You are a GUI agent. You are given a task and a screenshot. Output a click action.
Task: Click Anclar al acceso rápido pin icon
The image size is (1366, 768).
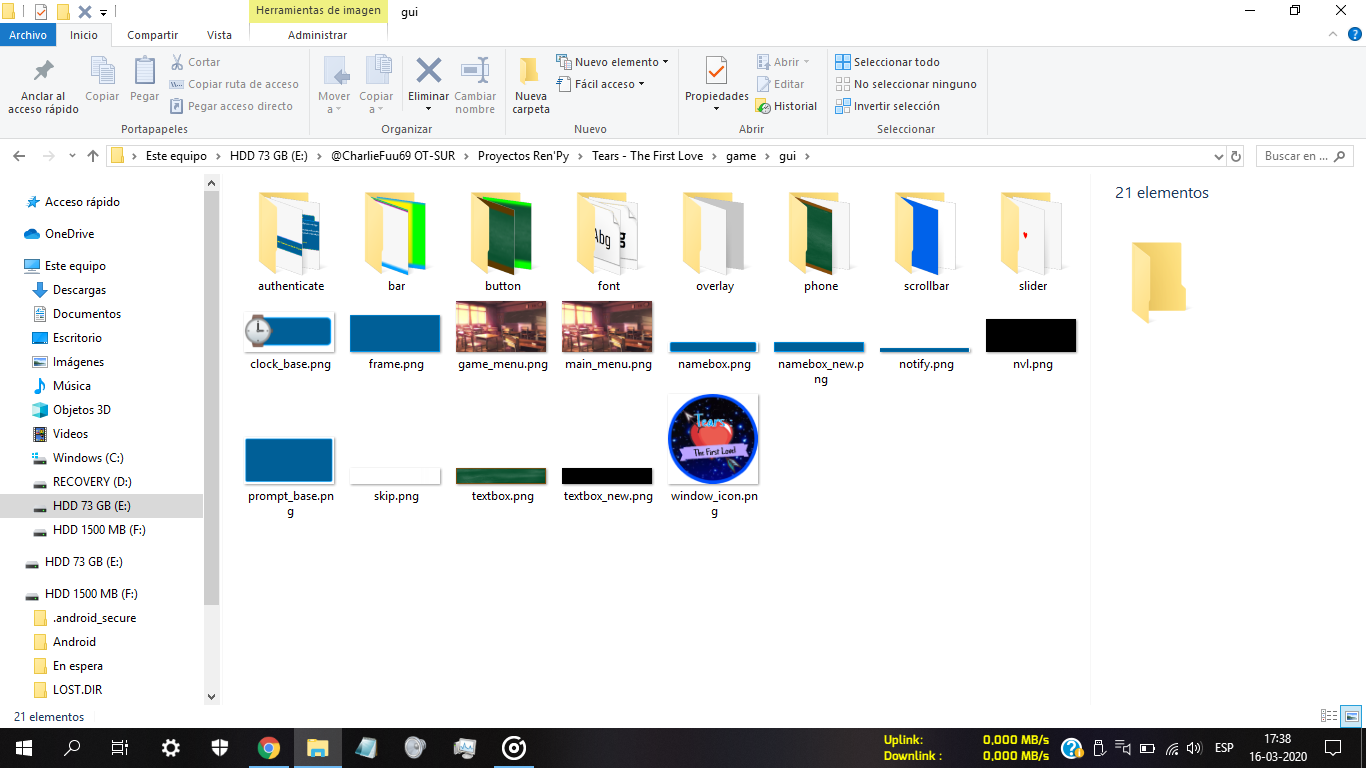tap(43, 72)
